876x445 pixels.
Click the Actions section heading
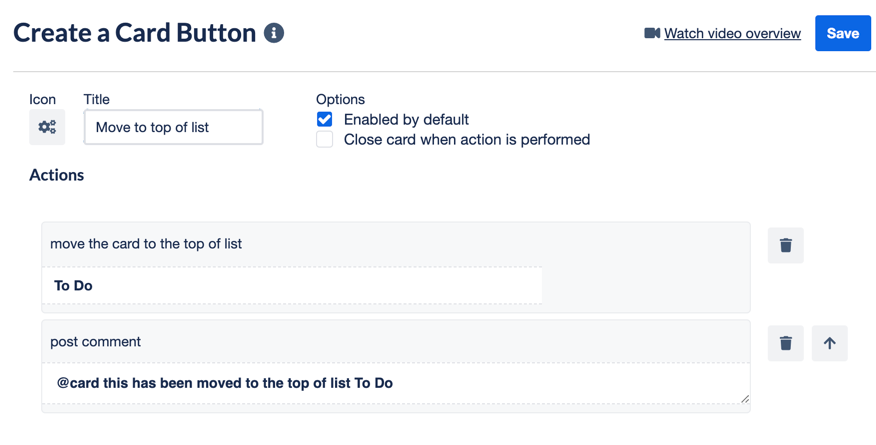tap(56, 175)
